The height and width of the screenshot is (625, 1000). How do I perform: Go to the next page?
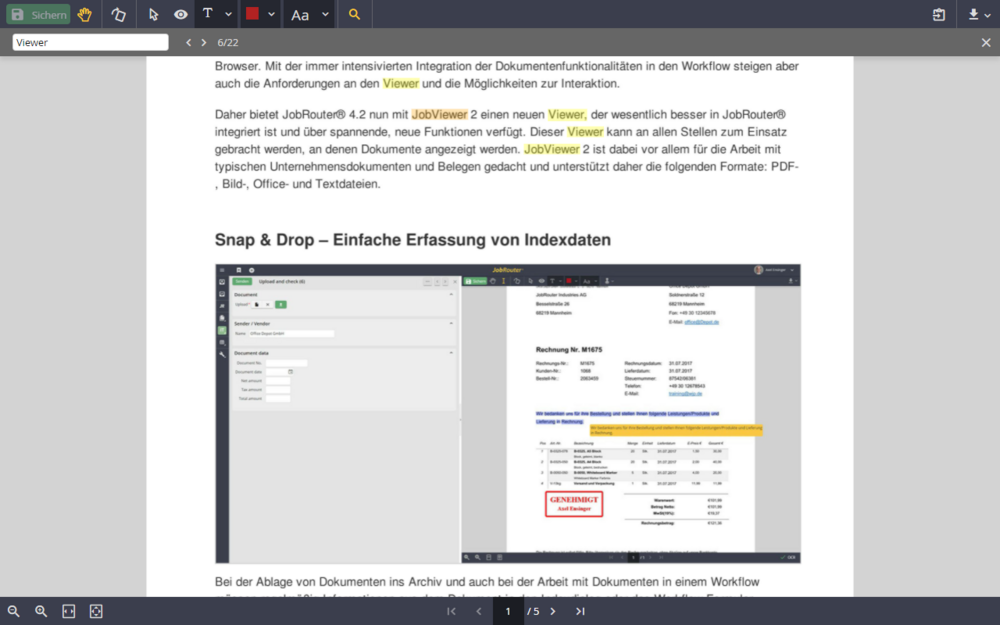tap(553, 611)
